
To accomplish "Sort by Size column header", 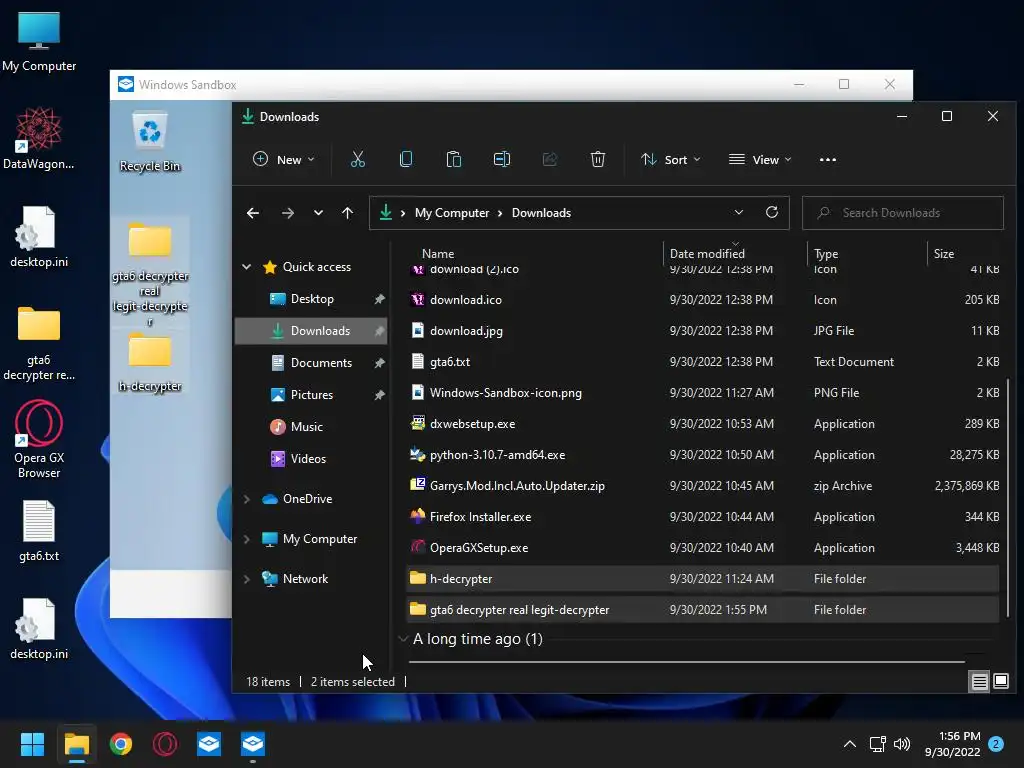I will click(x=944, y=253).
